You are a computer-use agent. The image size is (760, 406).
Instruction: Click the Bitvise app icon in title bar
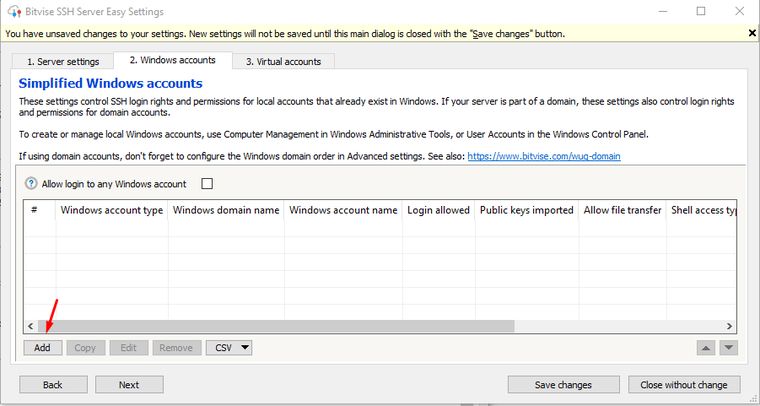[x=15, y=11]
